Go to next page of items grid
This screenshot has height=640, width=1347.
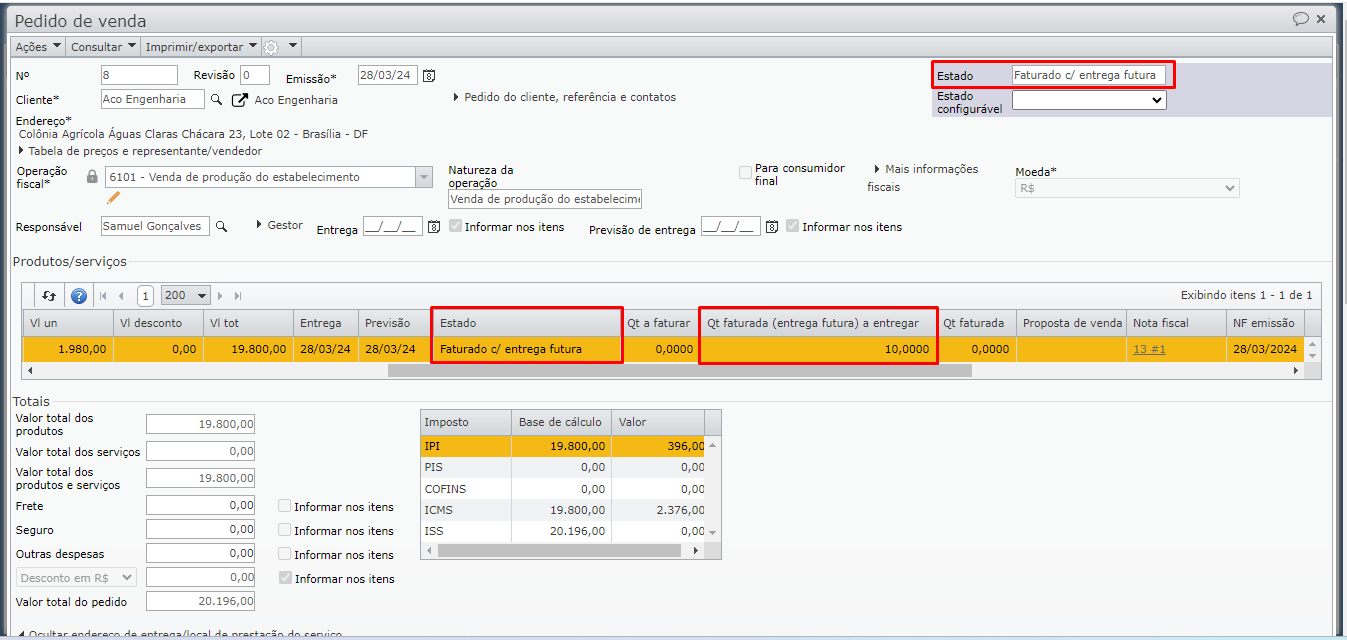[x=221, y=296]
